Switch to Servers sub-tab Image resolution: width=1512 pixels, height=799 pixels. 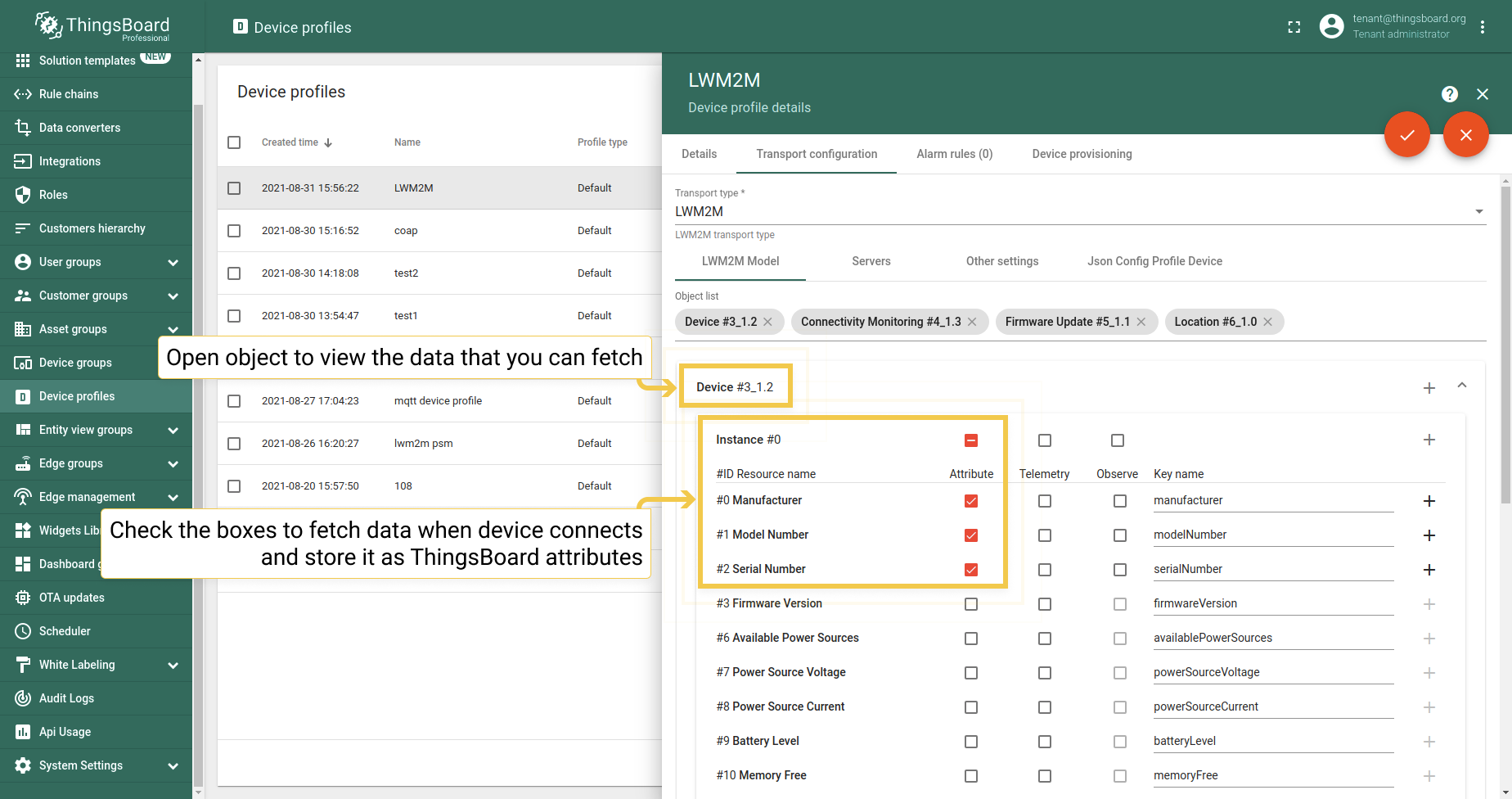(x=871, y=261)
